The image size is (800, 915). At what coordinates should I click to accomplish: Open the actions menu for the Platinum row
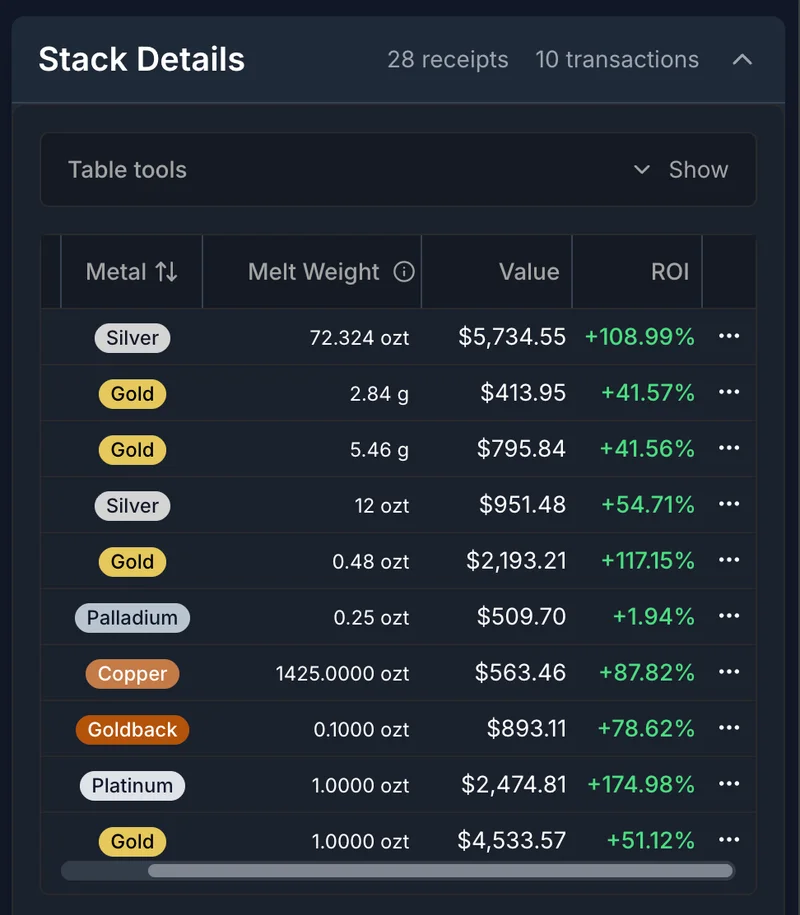(729, 785)
